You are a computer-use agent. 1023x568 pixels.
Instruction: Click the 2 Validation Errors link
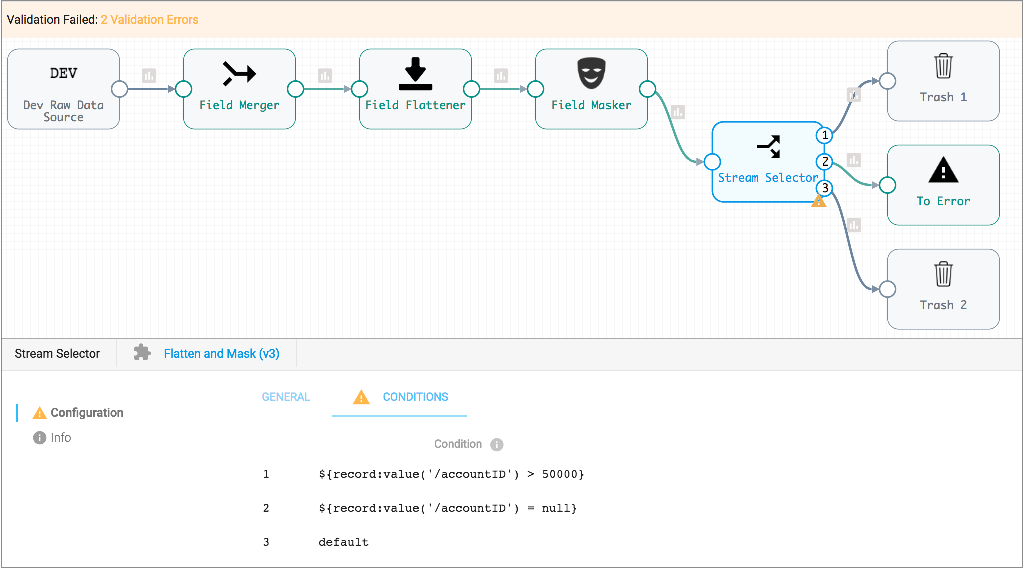[x=149, y=20]
